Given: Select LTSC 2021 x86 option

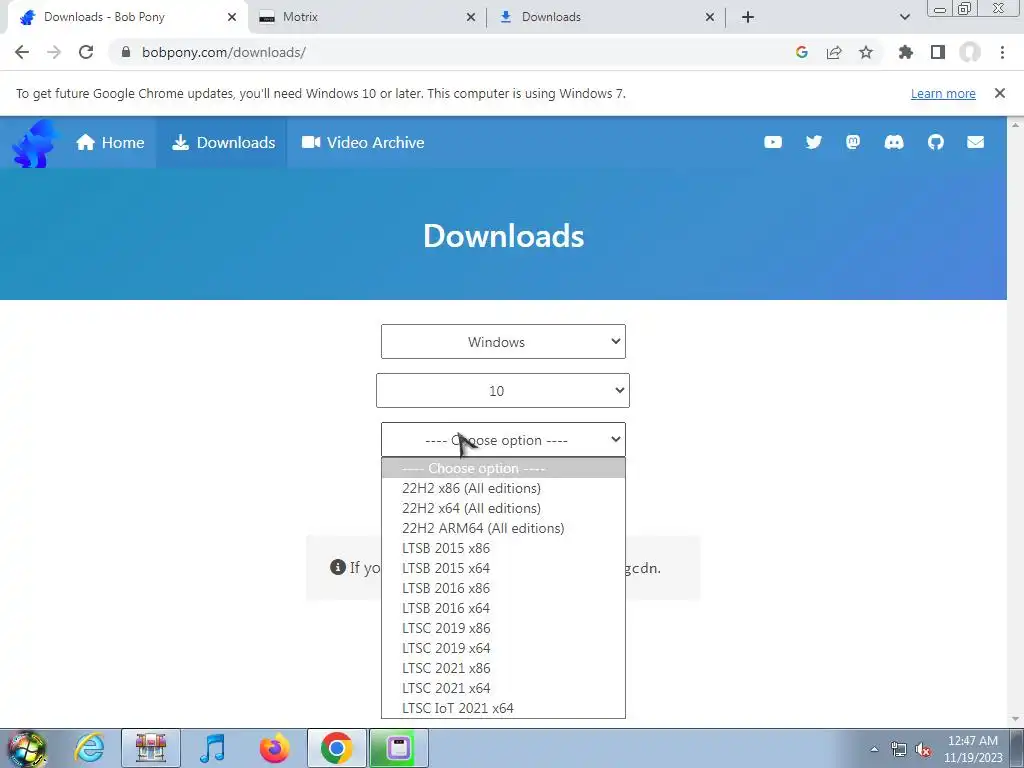Looking at the screenshot, I should pyautogui.click(x=503, y=668).
